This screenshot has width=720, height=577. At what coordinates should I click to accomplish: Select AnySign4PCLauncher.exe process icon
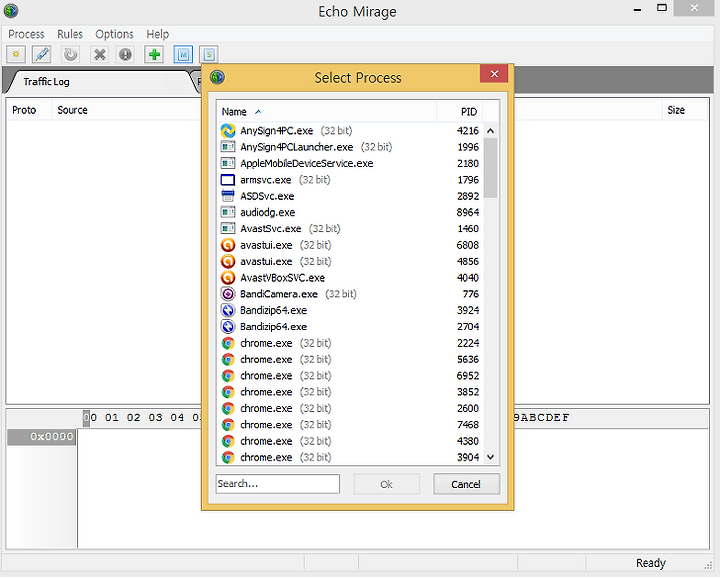tap(228, 147)
